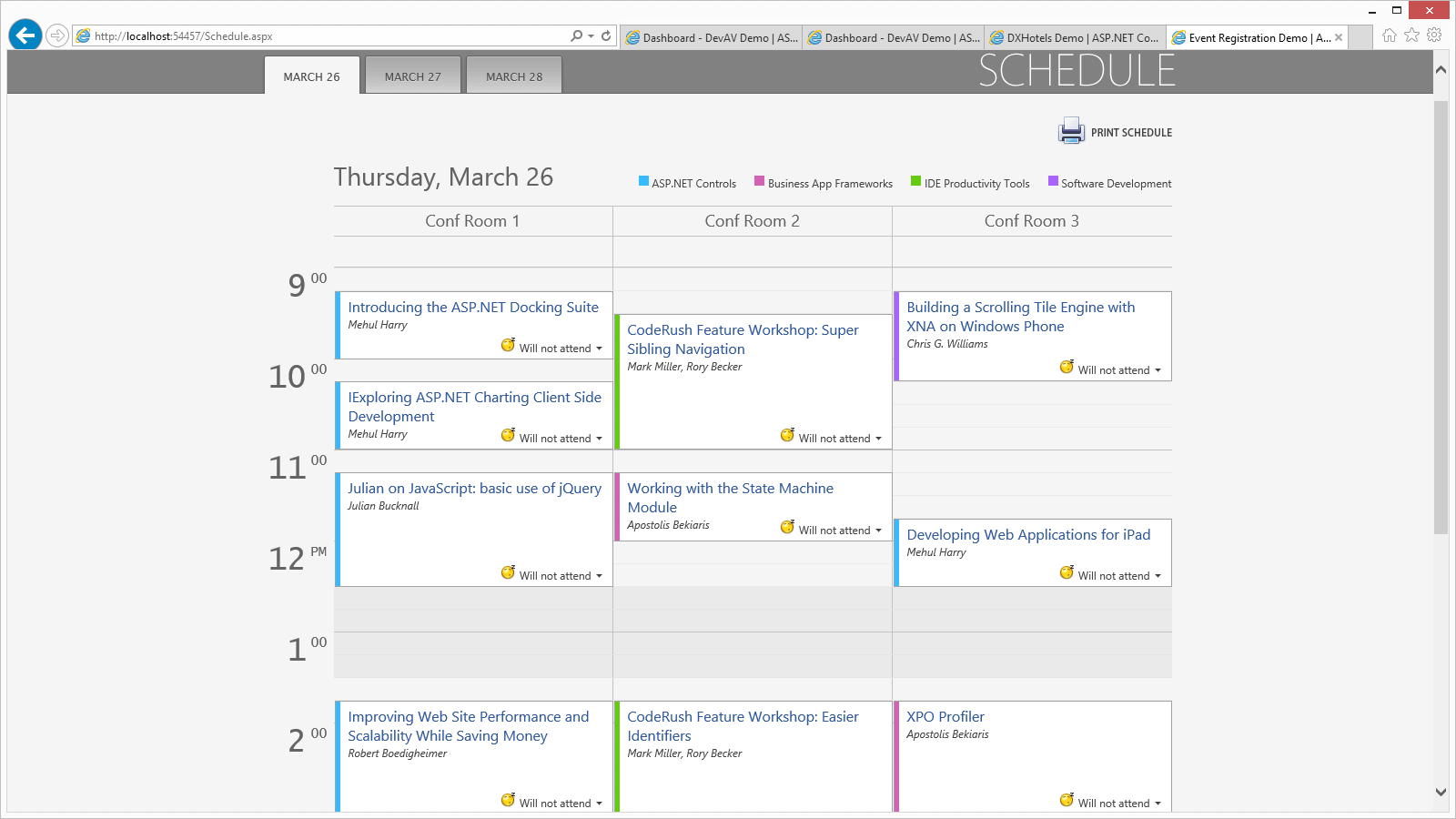Click the browser forward arrow button
This screenshot has height=819, width=1456.
pos(57,35)
